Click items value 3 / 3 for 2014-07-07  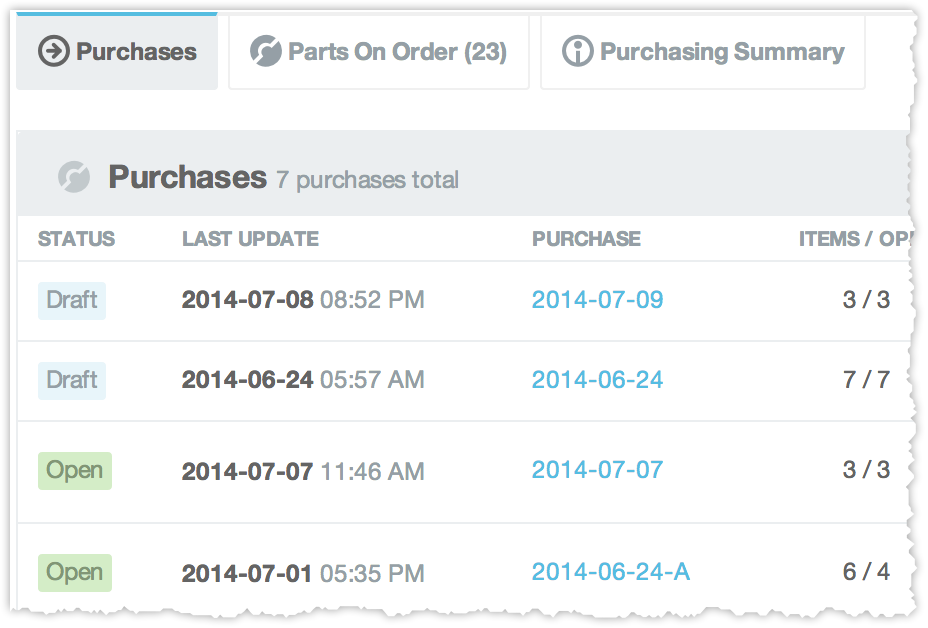866,470
